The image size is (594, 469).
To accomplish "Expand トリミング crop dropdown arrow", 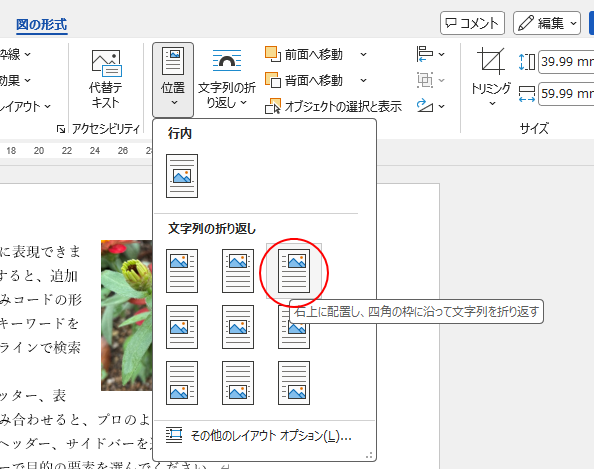I will [492, 103].
